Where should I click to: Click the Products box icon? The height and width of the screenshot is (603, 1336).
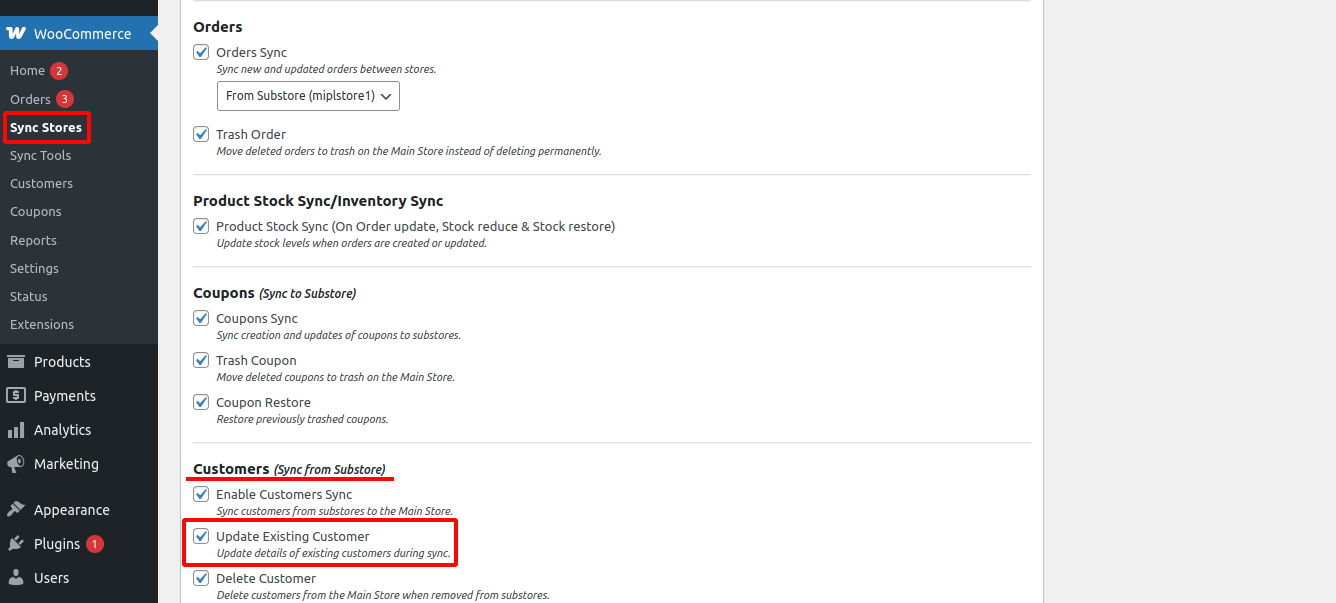click(16, 362)
